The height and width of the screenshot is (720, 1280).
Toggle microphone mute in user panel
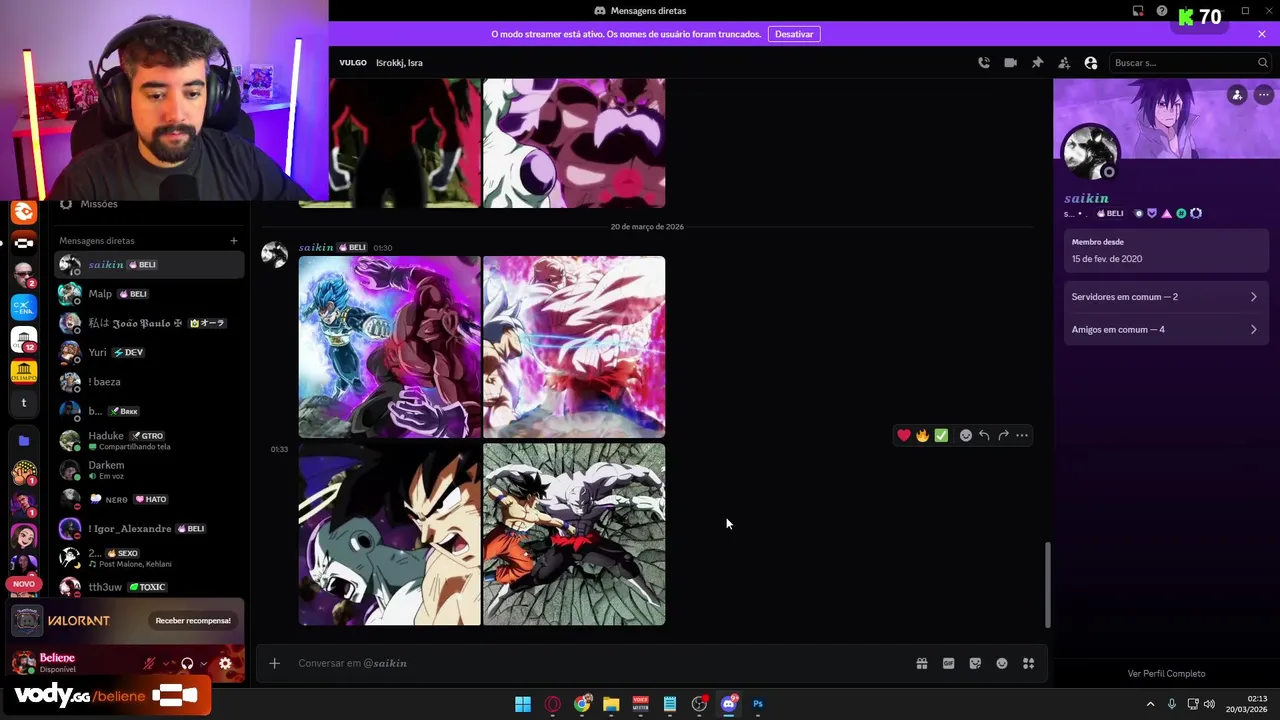click(x=149, y=663)
